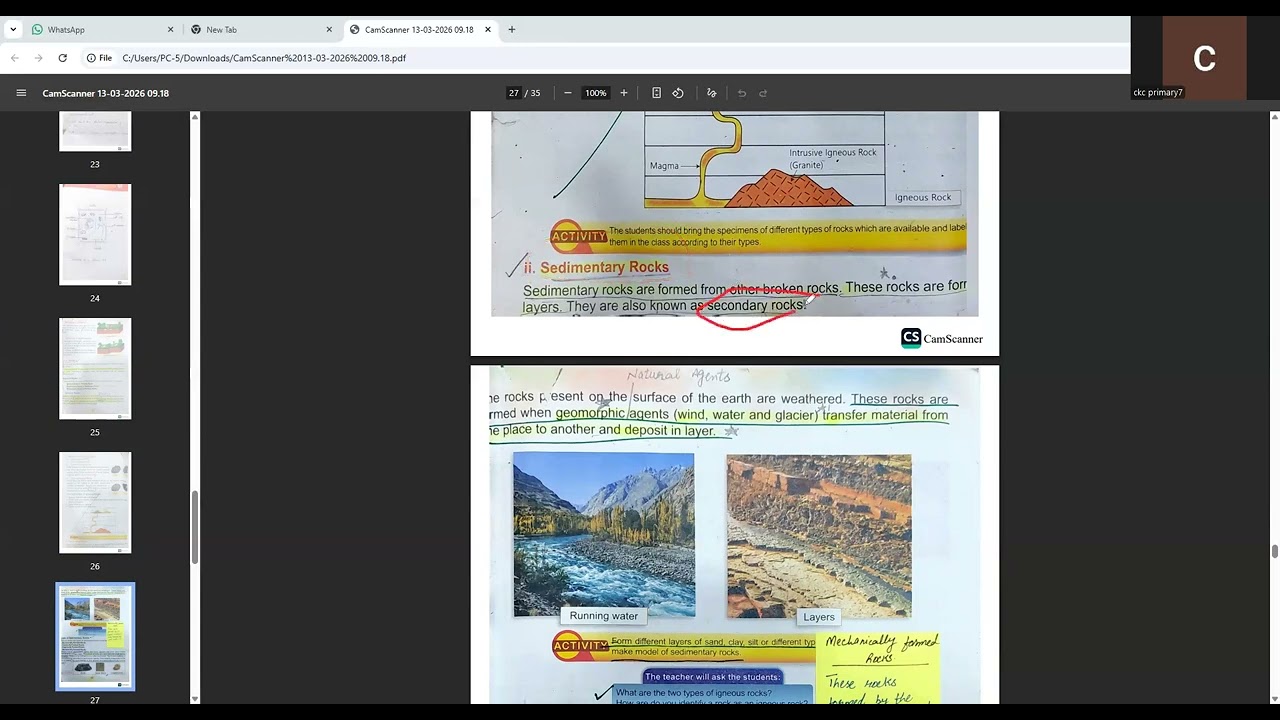Click the 'Magma' diagram label
The image size is (1280, 720).
coord(664,166)
